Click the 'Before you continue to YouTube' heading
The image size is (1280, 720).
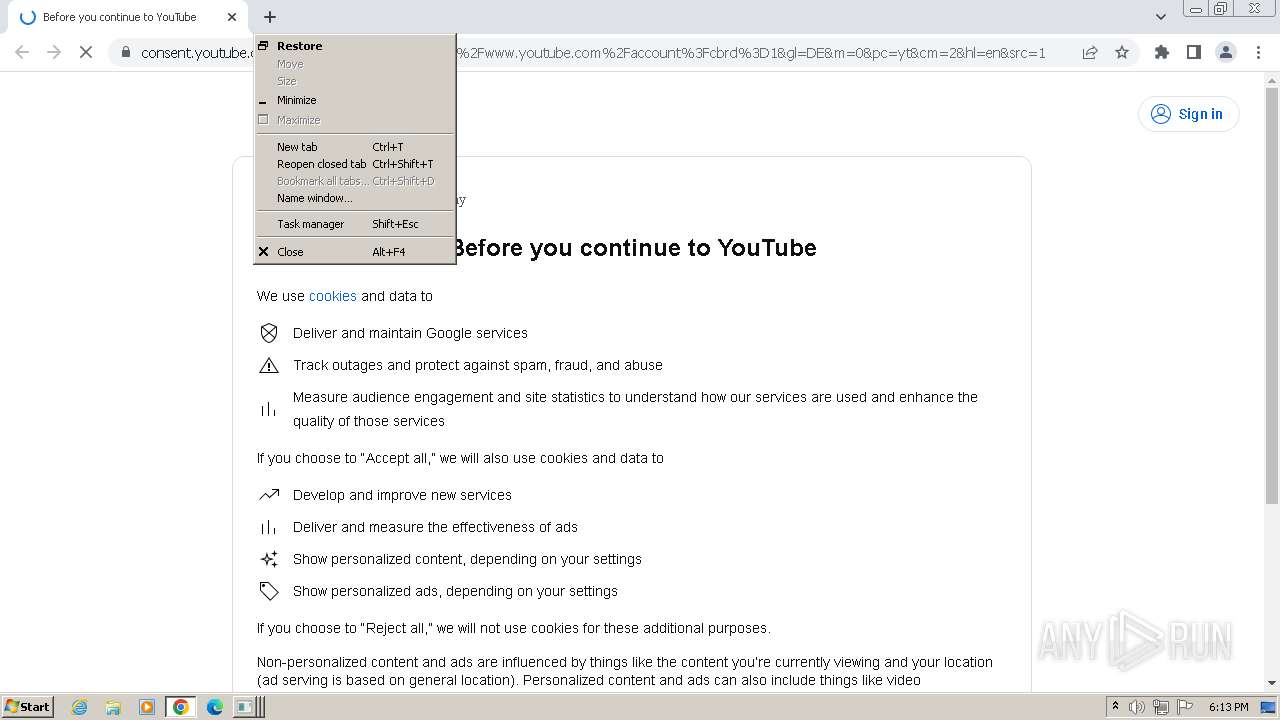636,248
